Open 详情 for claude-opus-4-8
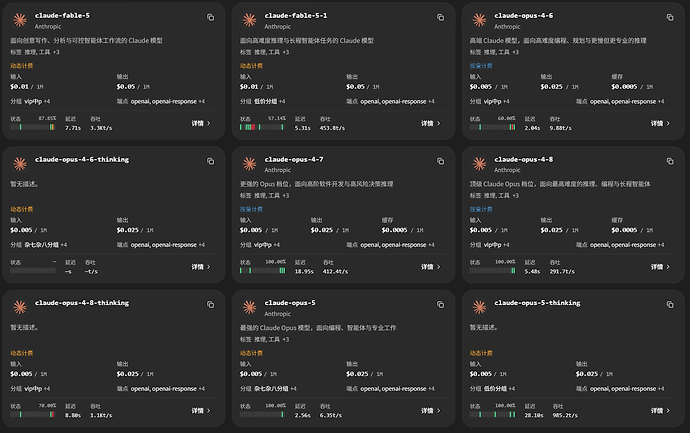 661,267
